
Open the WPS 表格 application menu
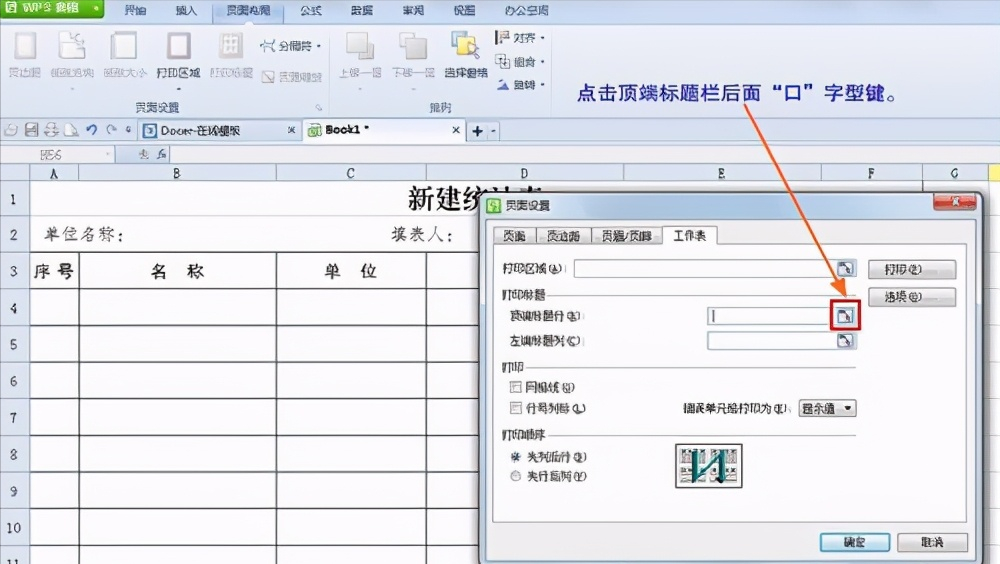(x=52, y=9)
